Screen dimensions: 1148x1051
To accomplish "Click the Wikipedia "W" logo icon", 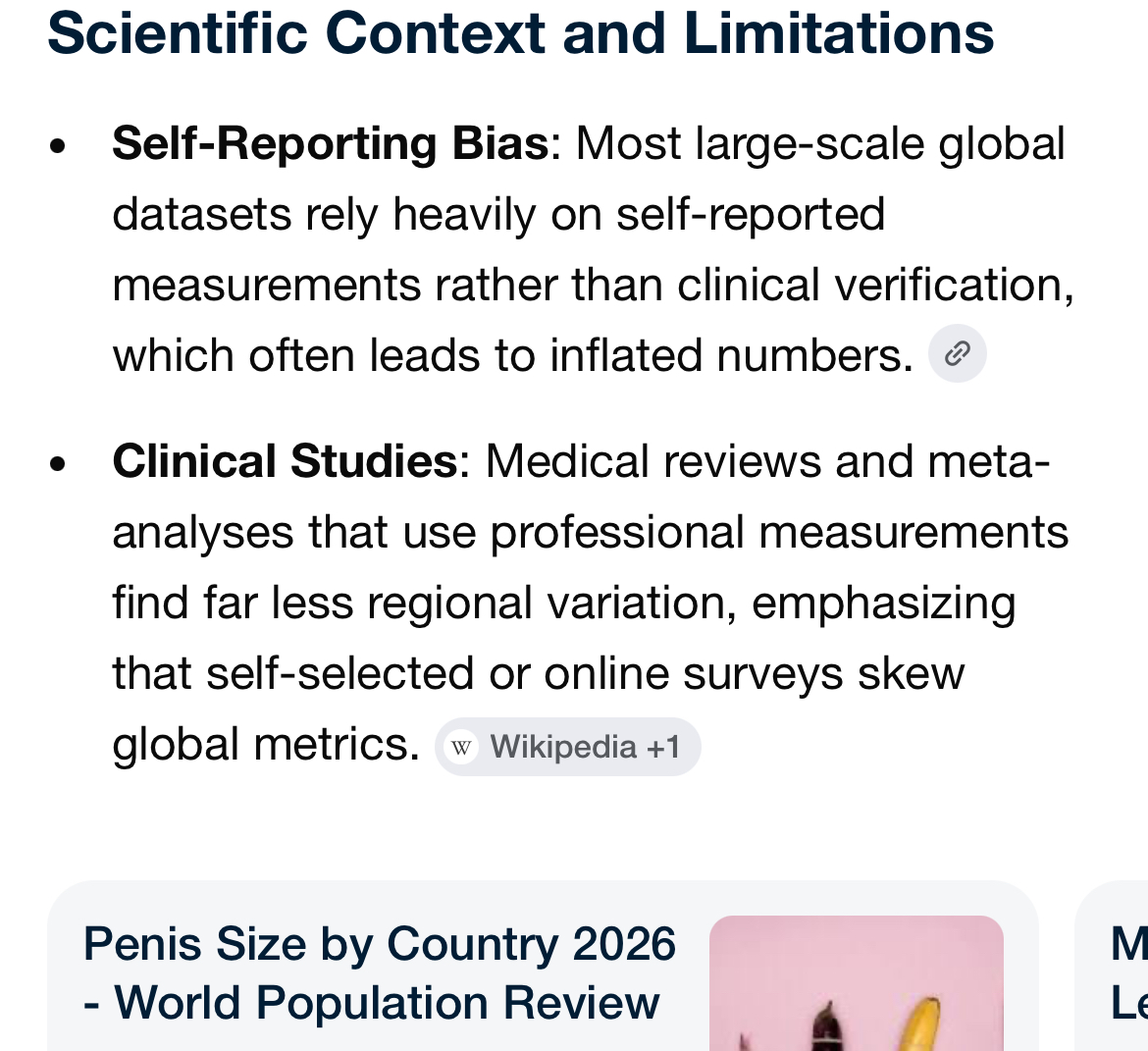I will click(x=461, y=748).
